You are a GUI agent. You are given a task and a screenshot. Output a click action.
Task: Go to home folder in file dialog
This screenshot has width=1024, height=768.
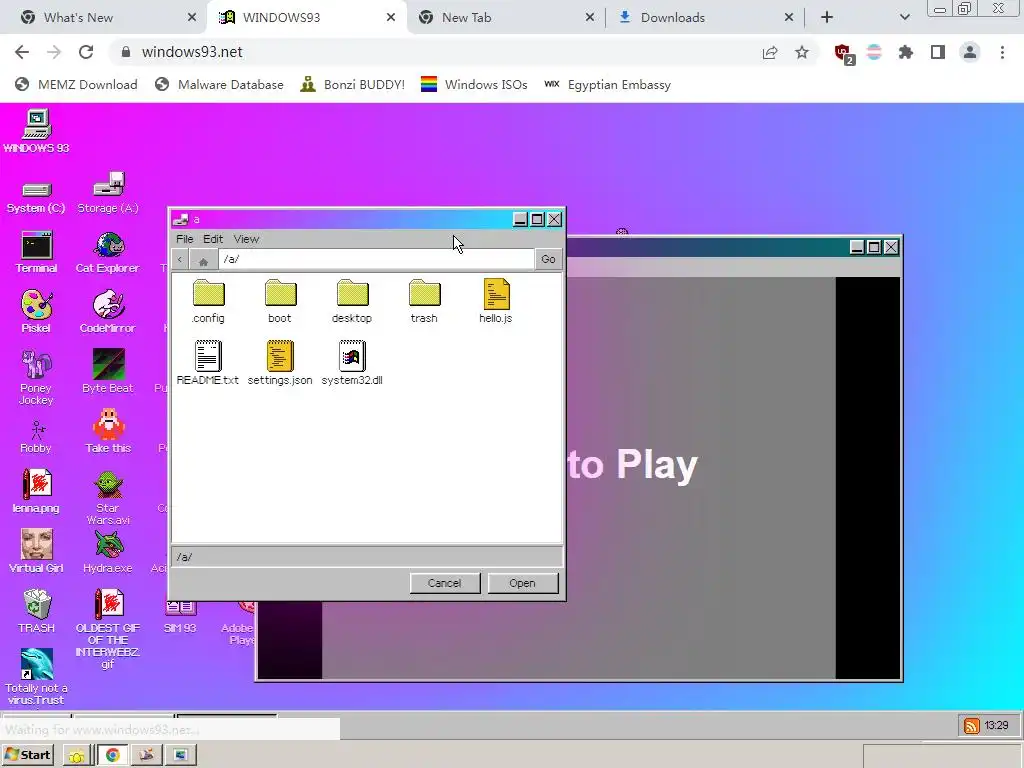click(203, 261)
